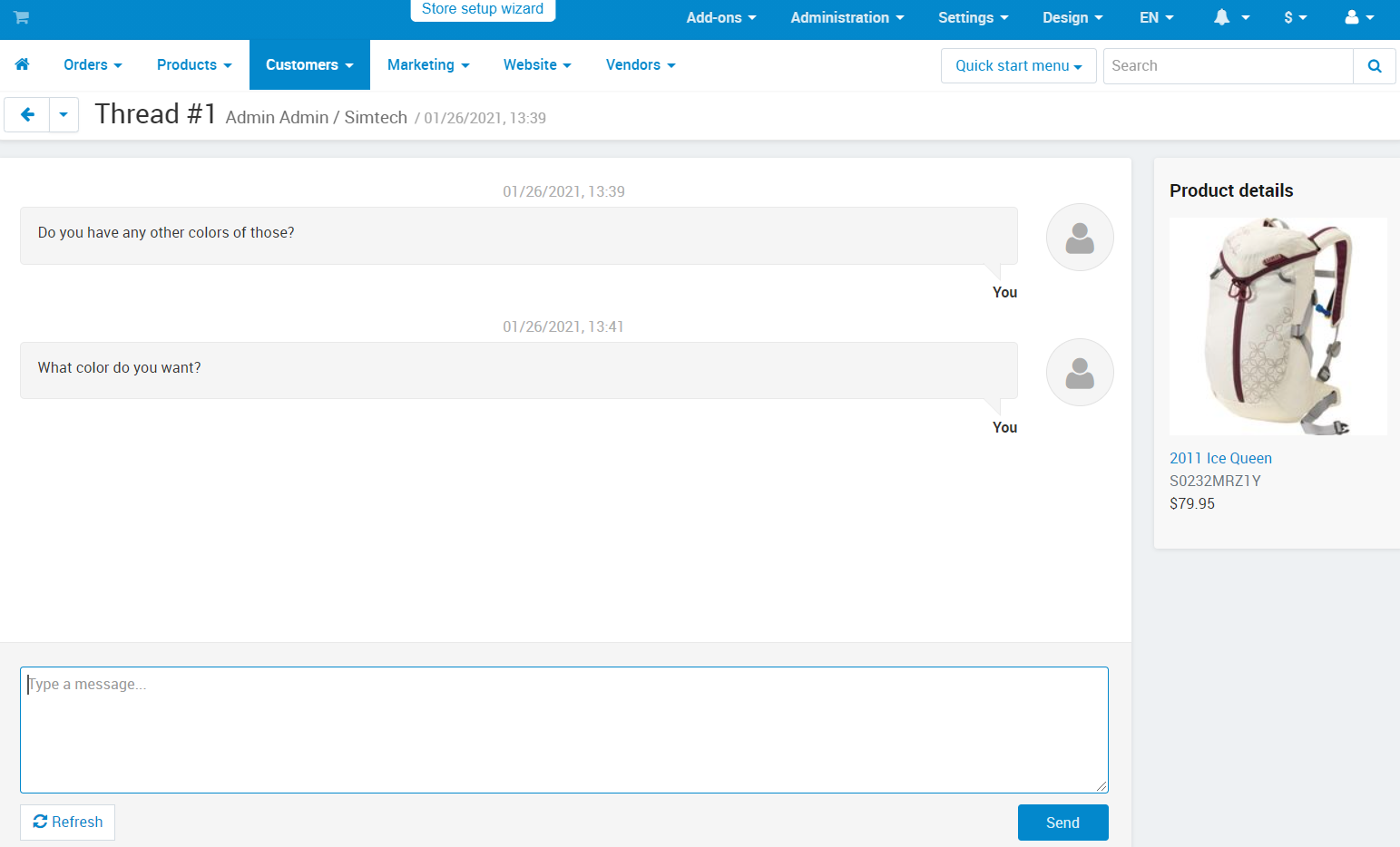This screenshot has height=847, width=1400.
Task: Click the product code S0232MRZ1Y
Action: [x=1215, y=481]
